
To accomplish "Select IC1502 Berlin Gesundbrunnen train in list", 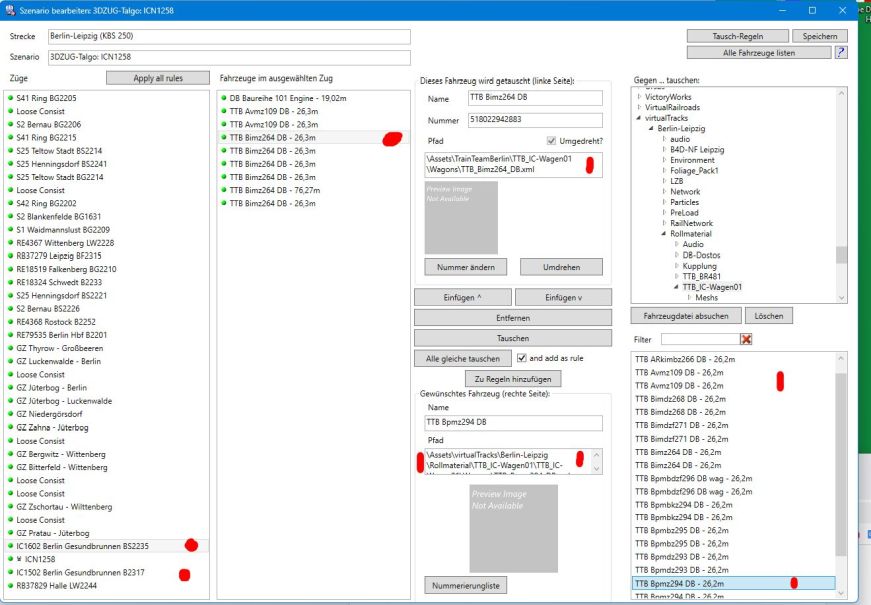I will (x=80, y=572).
